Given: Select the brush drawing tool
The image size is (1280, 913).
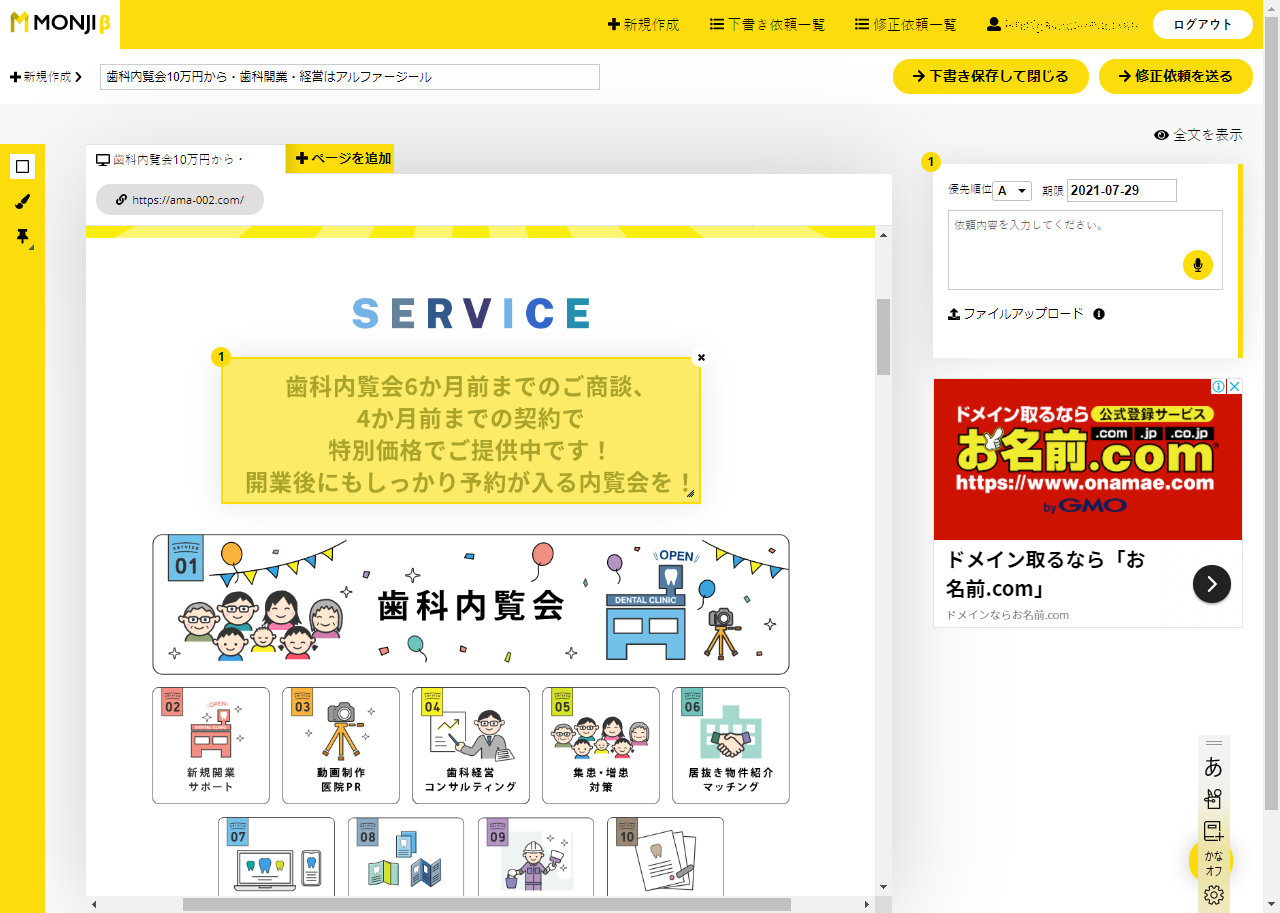Looking at the screenshot, I should tap(22, 202).
